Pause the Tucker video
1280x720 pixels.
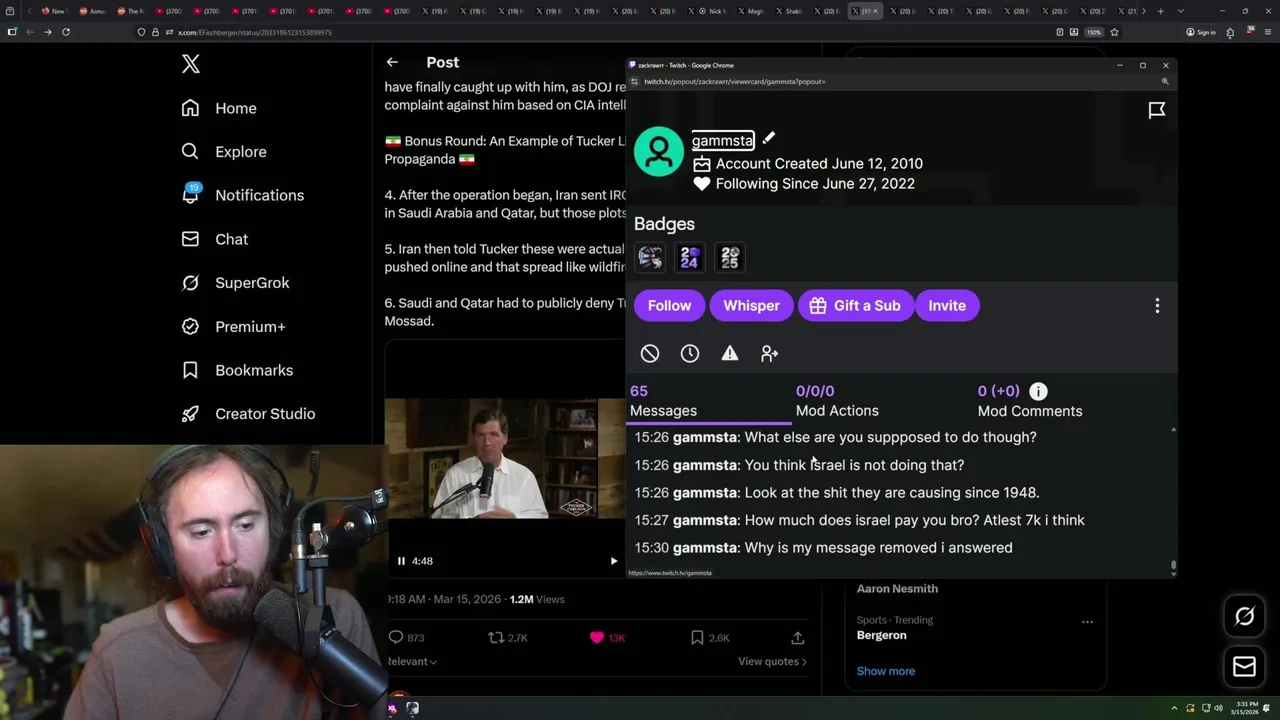coord(401,561)
